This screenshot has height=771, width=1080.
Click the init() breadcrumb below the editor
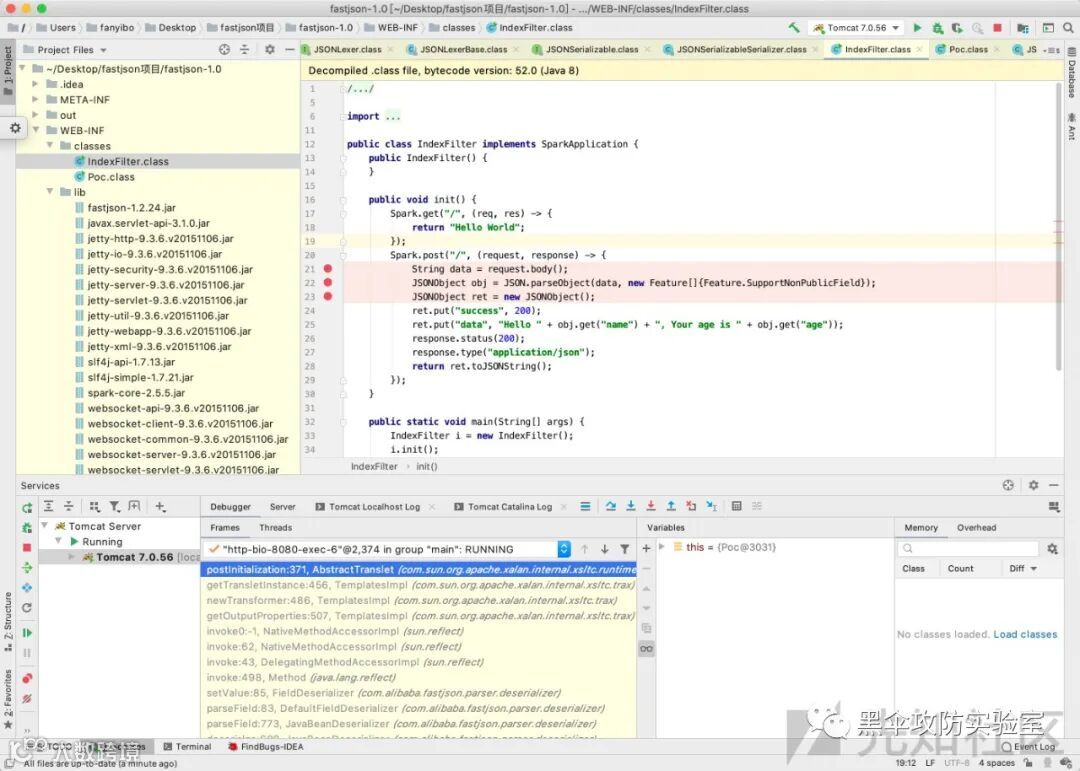(x=426, y=466)
